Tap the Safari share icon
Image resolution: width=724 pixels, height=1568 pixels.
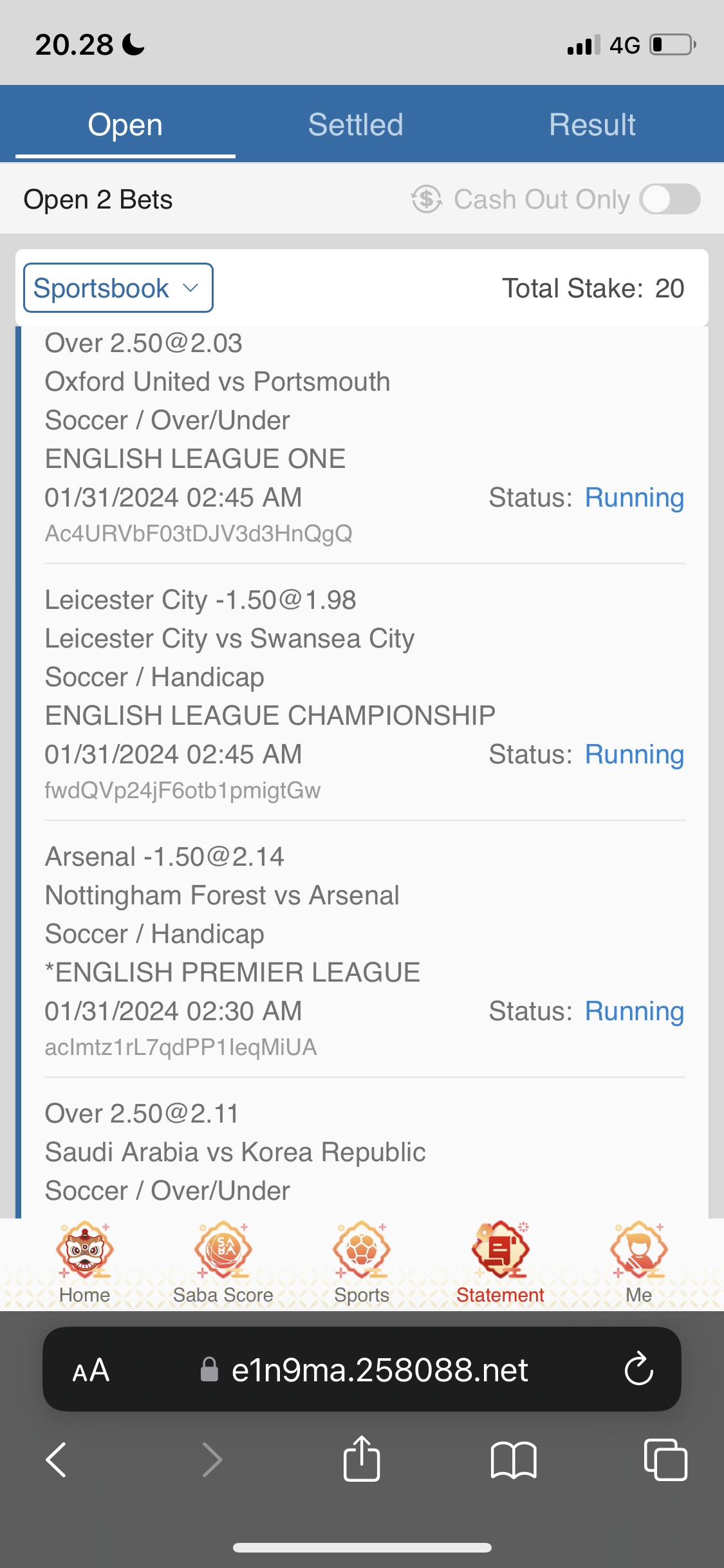coord(362,1459)
